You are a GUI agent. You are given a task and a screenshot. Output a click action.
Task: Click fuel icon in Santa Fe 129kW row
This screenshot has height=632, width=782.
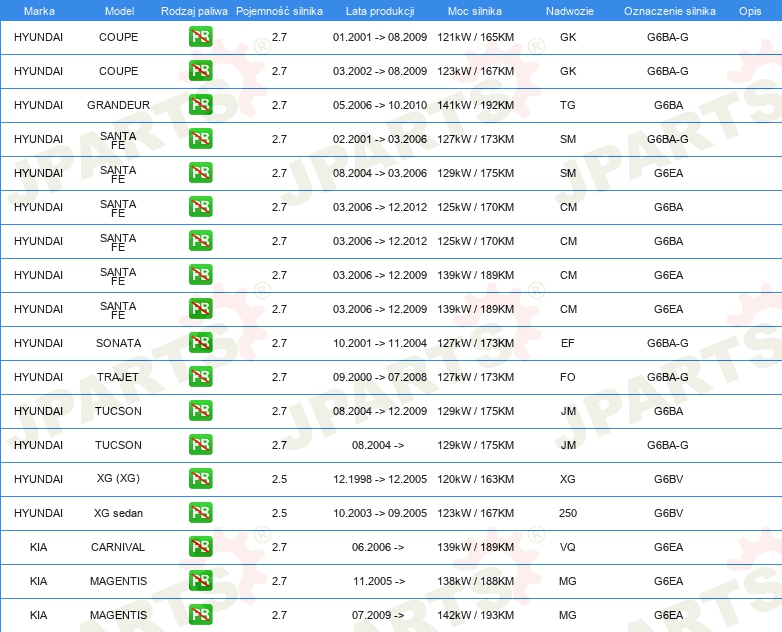200,172
